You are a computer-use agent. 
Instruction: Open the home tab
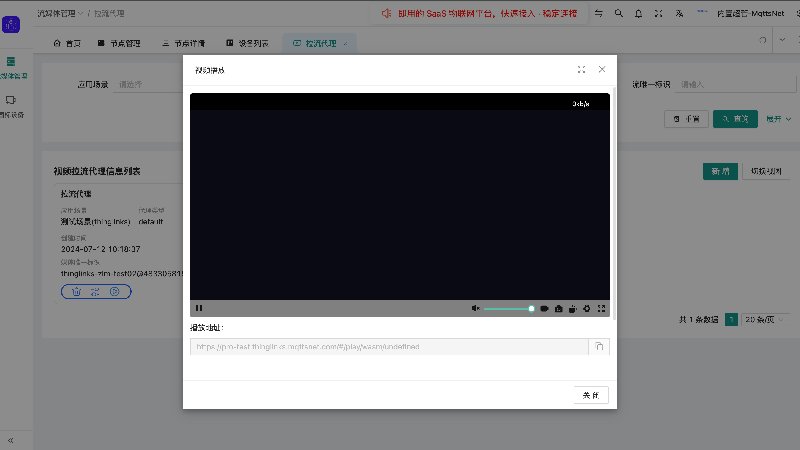(67, 43)
